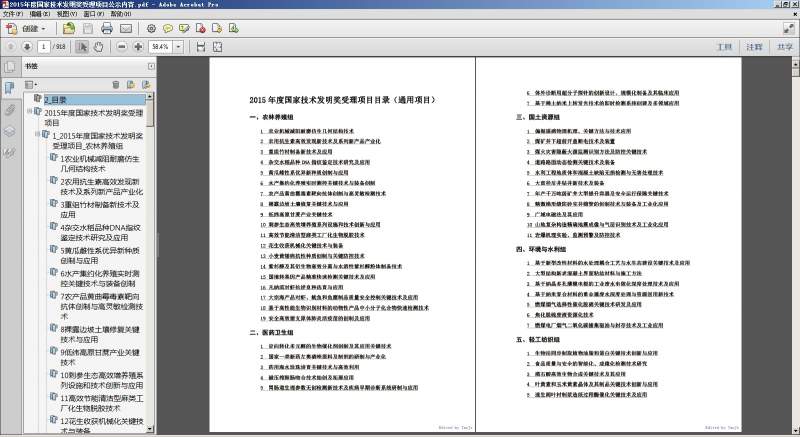The height and width of the screenshot is (437, 800).
Task: Click the page number input field
Action: pos(44,47)
